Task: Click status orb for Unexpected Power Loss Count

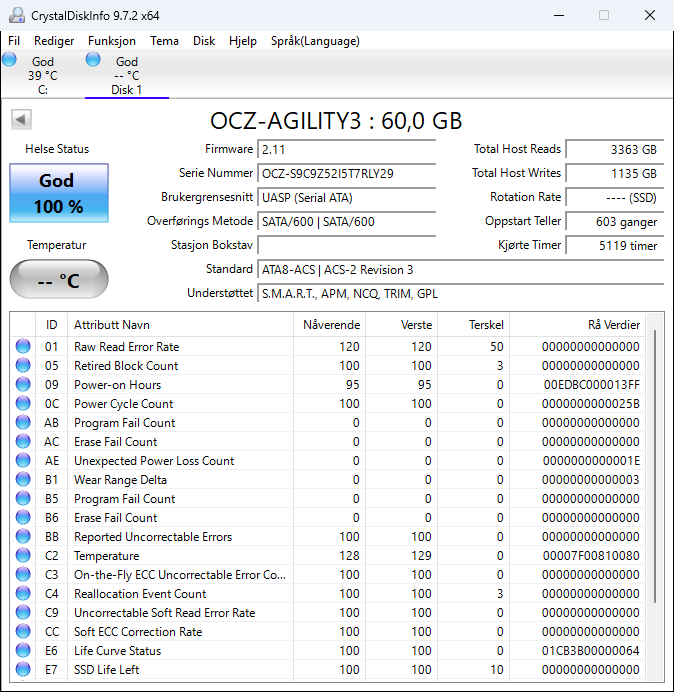Action: pyautogui.click(x=23, y=460)
